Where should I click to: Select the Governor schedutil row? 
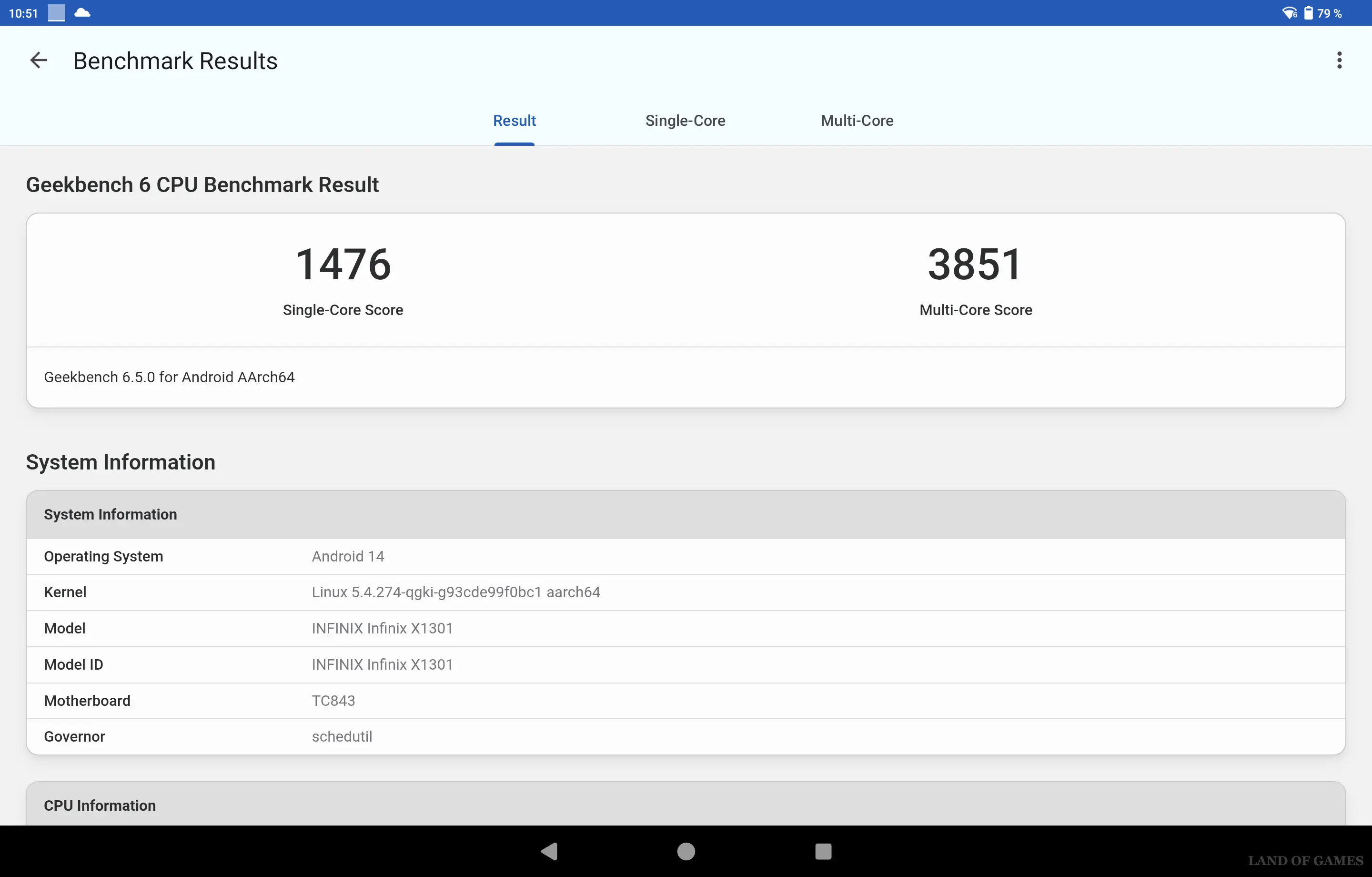point(686,737)
